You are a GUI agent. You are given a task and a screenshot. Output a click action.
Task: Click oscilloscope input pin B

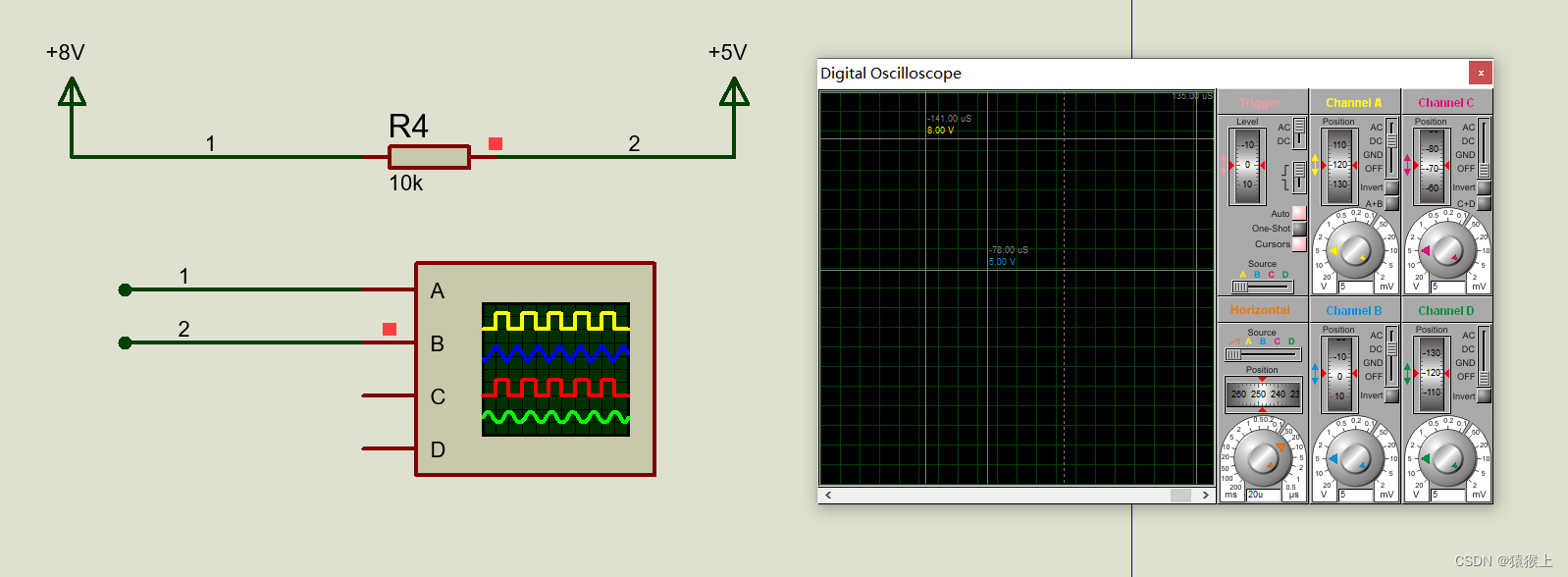[389, 342]
